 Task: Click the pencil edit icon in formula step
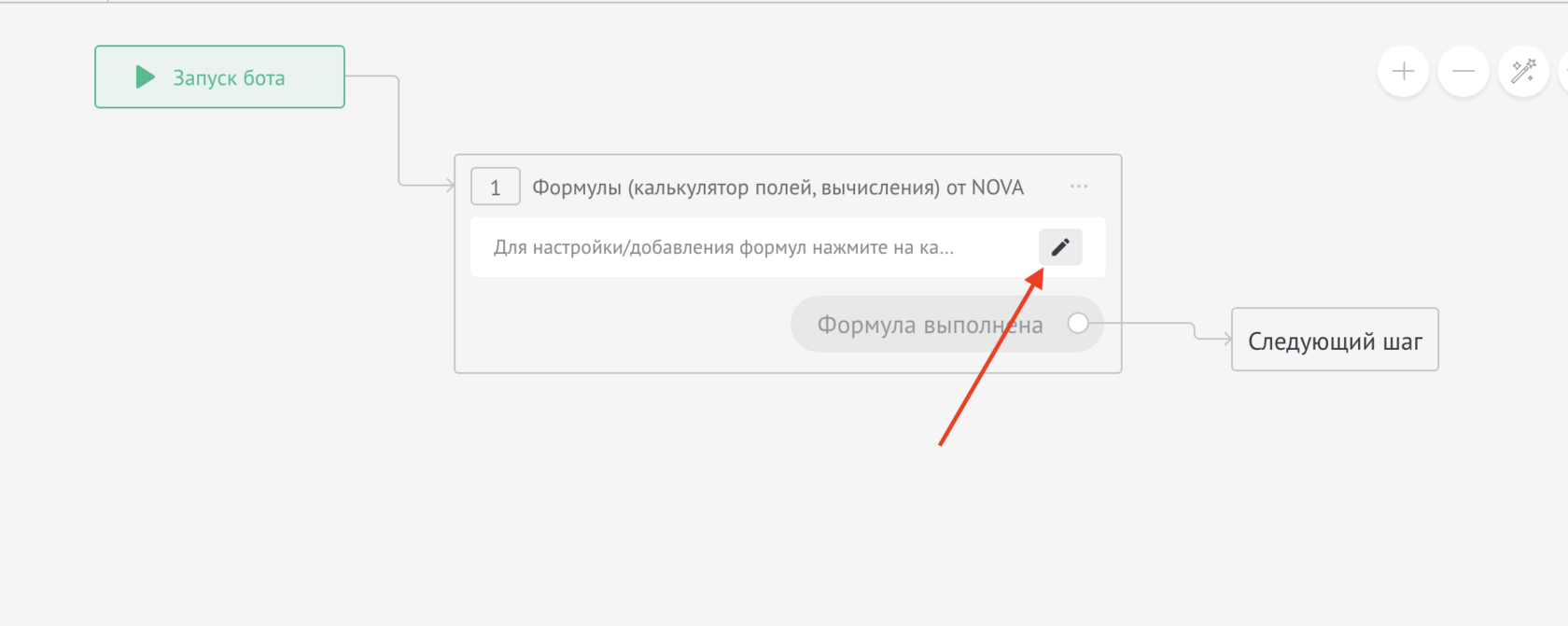(1060, 247)
